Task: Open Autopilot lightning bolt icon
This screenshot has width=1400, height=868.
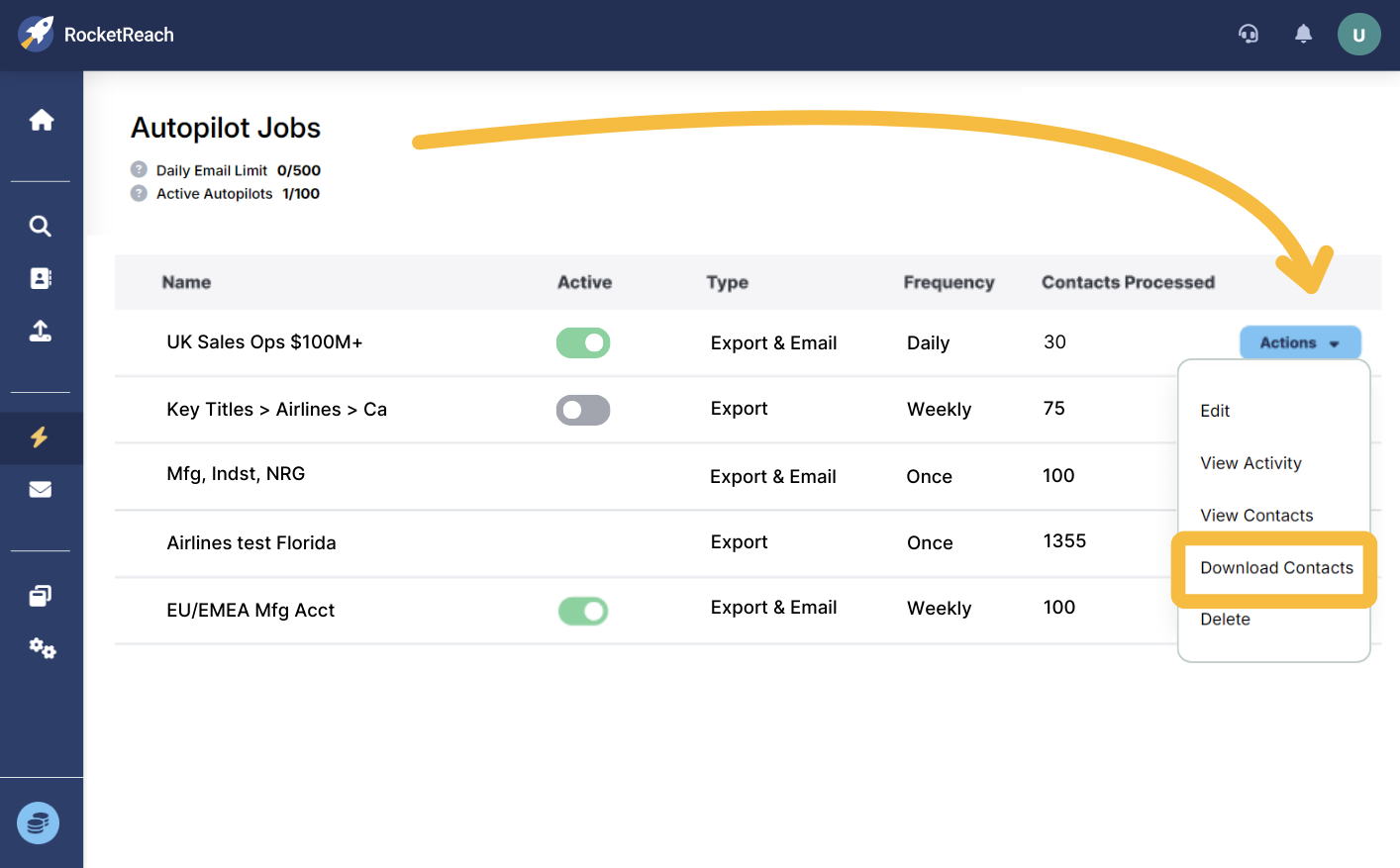Action: (x=41, y=437)
